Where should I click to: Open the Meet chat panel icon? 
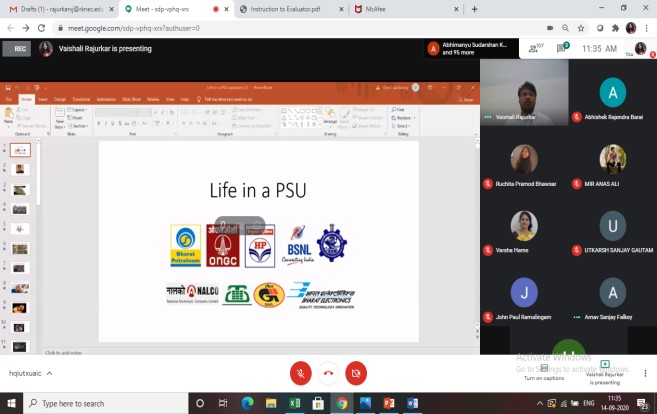pyautogui.click(x=562, y=48)
